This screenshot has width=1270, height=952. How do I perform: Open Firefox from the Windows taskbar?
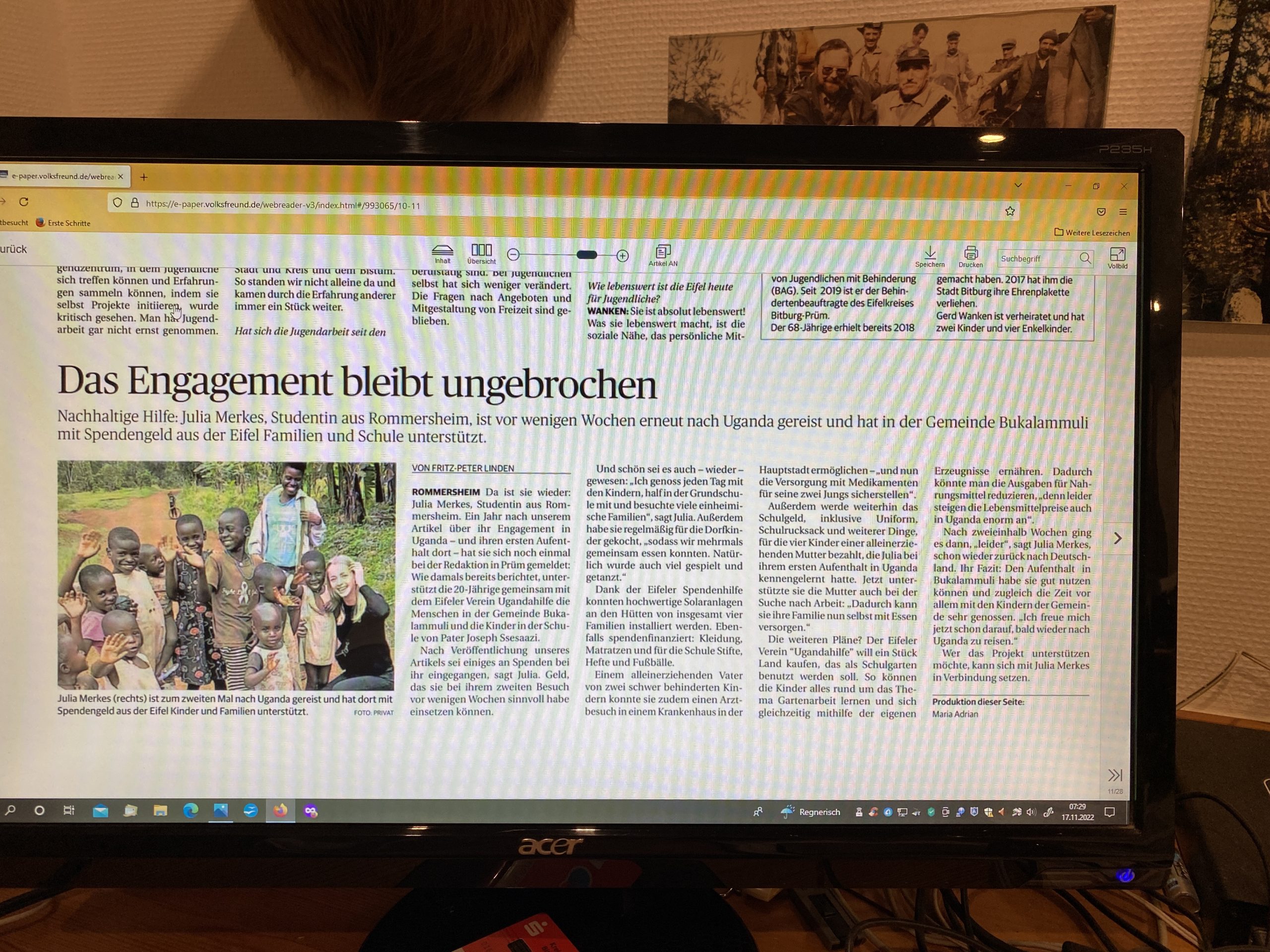pos(280,811)
